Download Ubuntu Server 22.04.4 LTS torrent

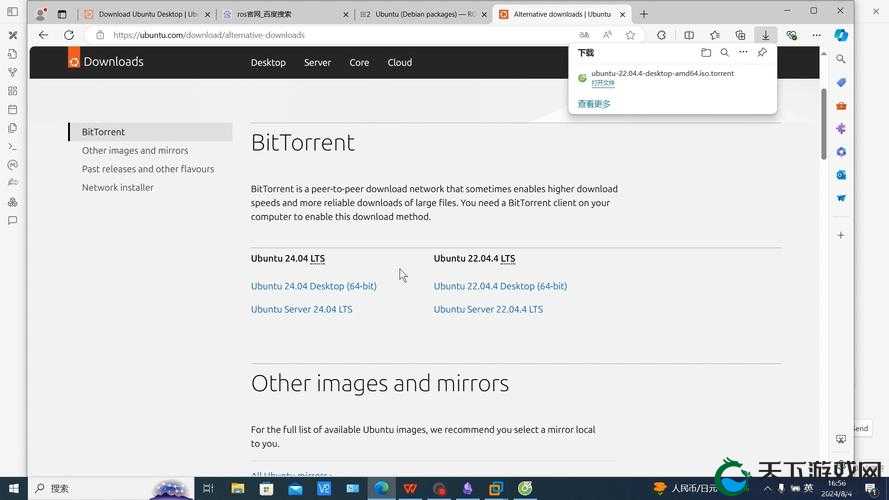tap(488, 310)
